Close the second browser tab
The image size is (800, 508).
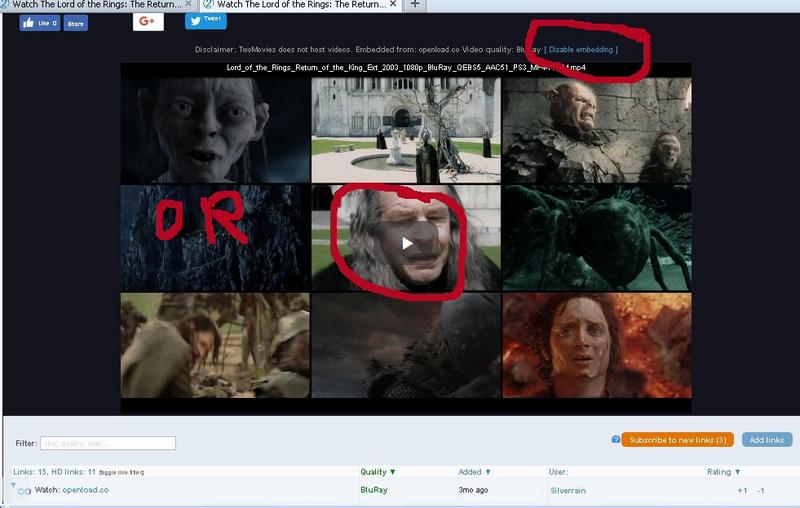[x=393, y=4]
